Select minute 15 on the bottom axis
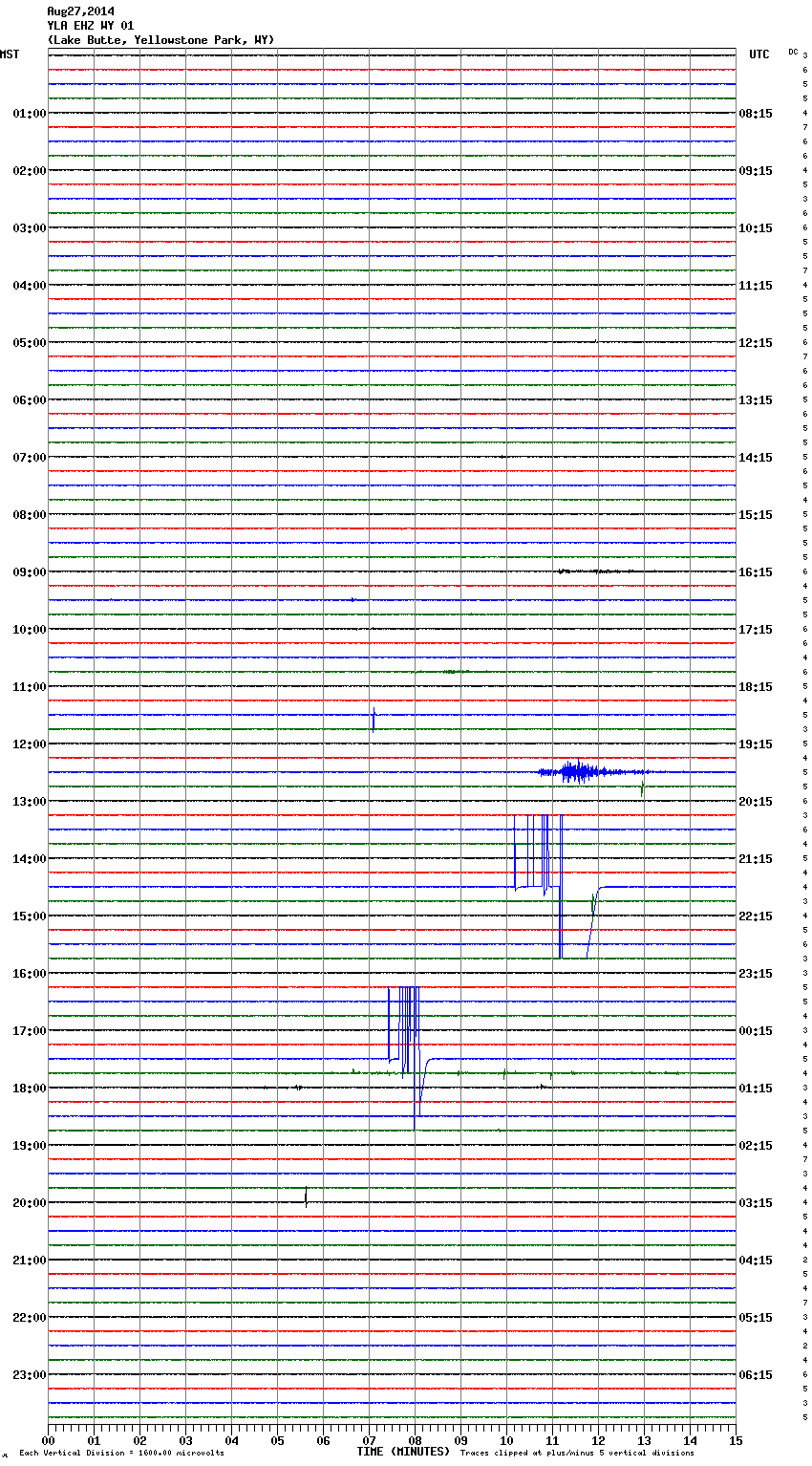812x1466 pixels. point(736,1440)
